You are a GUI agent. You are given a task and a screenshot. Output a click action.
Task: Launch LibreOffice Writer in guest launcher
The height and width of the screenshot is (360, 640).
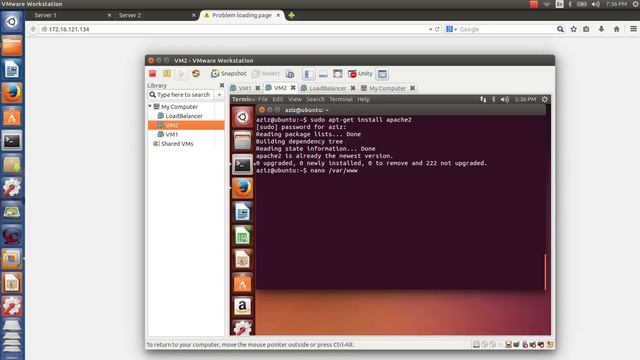[242, 212]
